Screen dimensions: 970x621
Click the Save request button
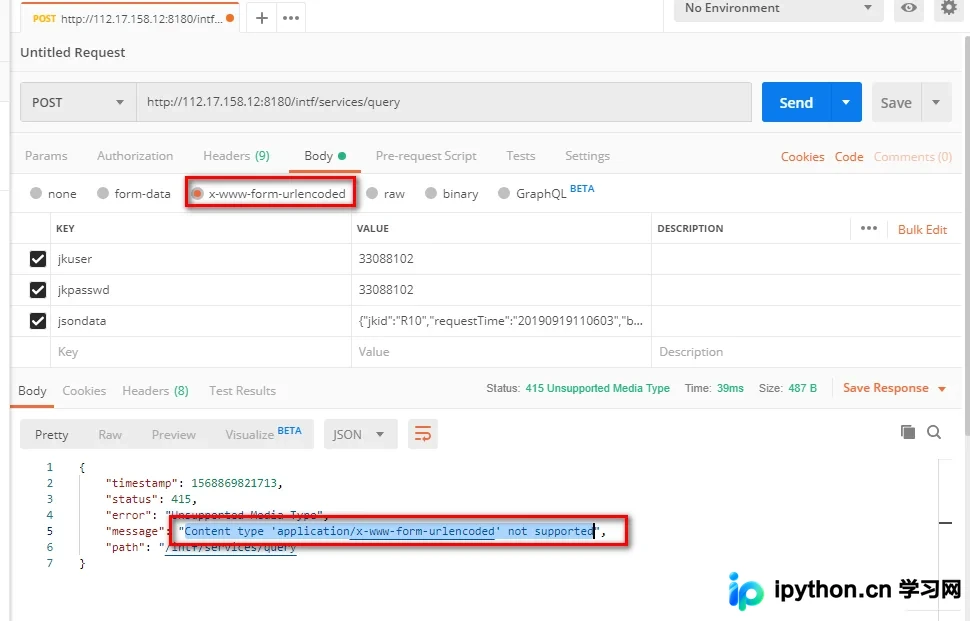click(896, 102)
